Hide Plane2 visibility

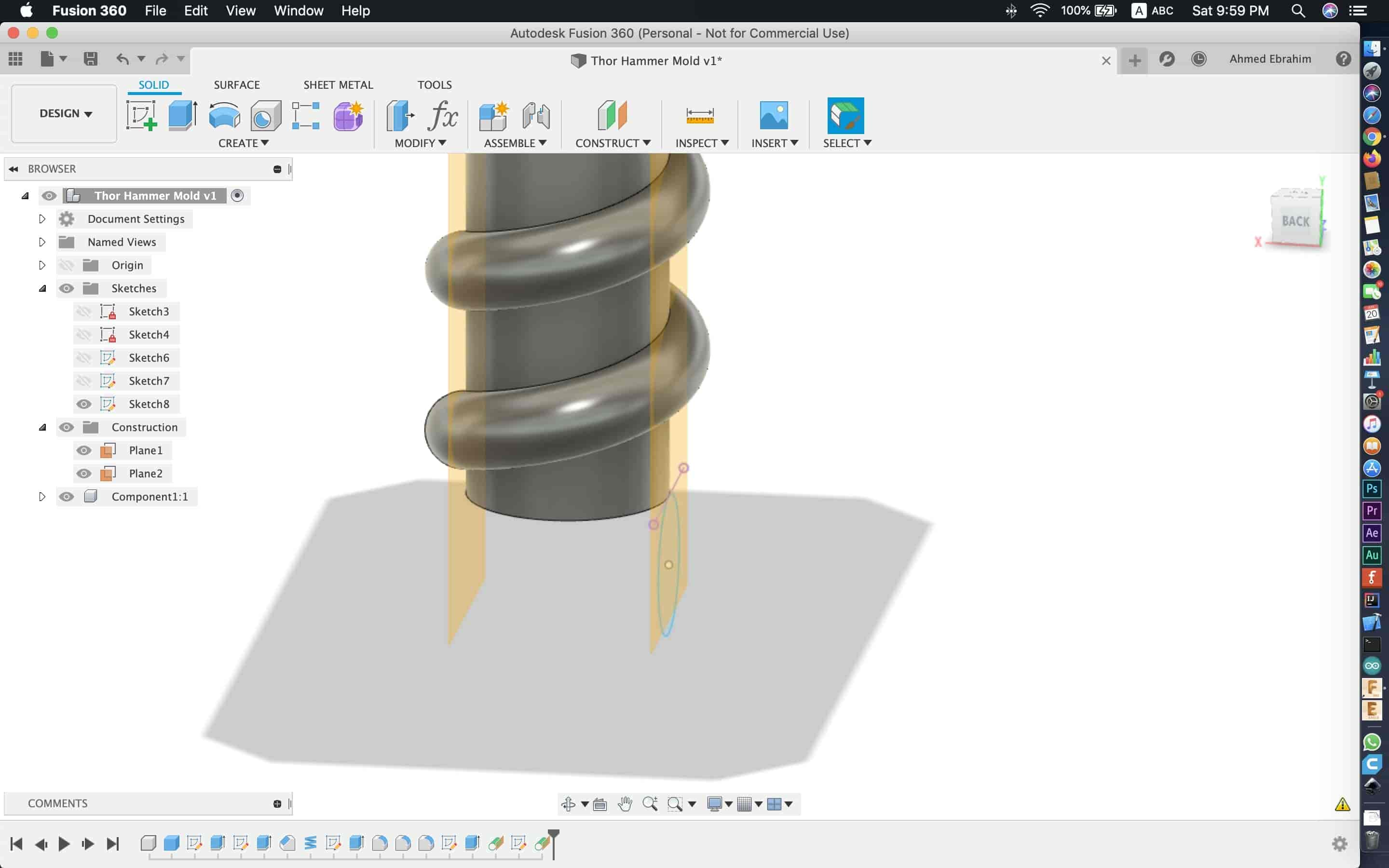click(84, 474)
